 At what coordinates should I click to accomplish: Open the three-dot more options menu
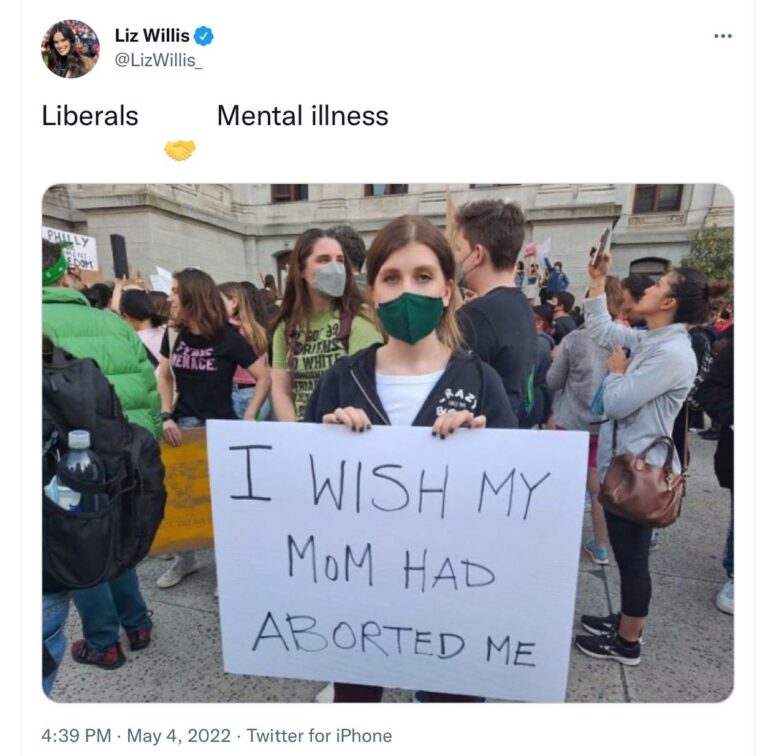pyautogui.click(x=722, y=36)
